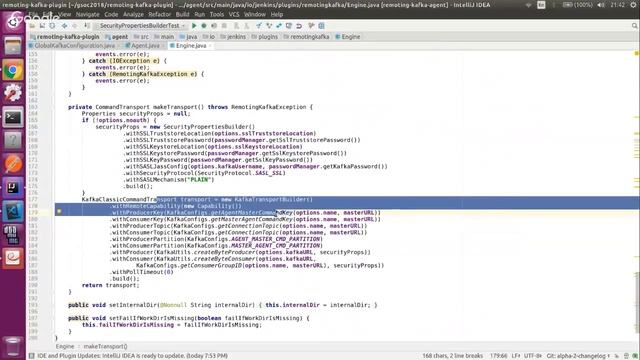Image resolution: width=640 pixels, height=360 pixels.
Task: Open Chrome from the Ubuntu dock
Action: [x=13, y=71]
